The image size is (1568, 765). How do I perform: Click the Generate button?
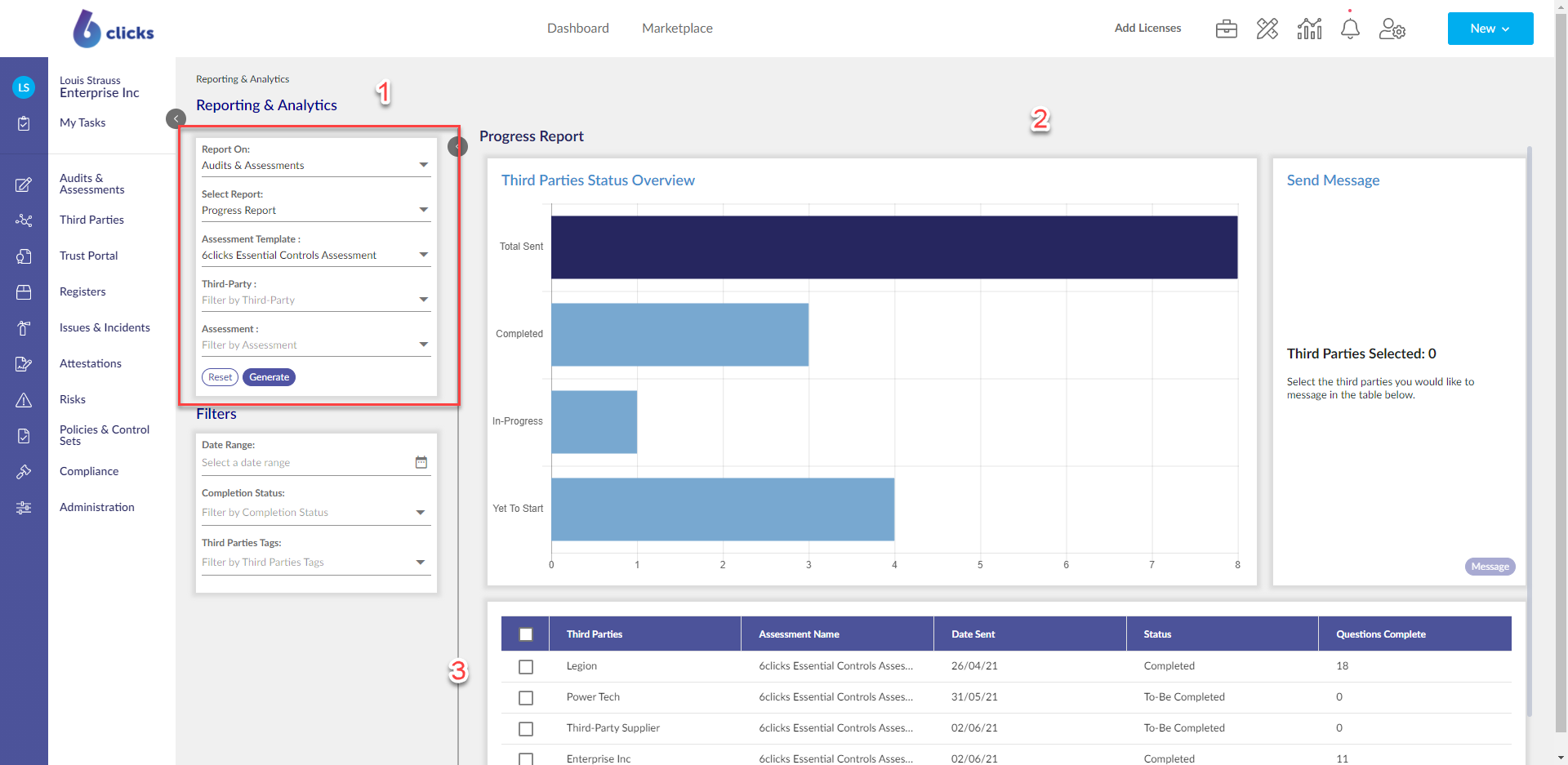[269, 377]
